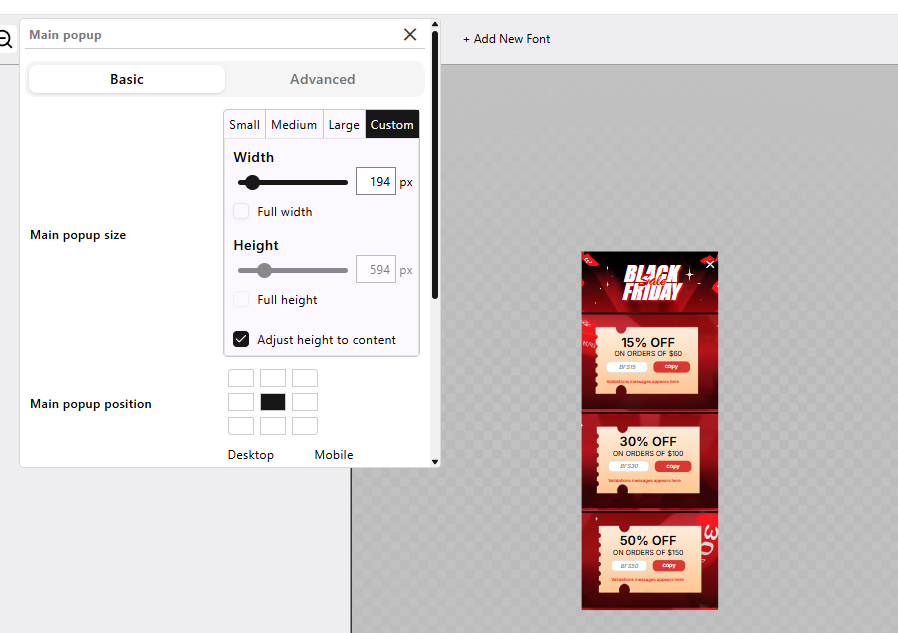Set popup position to top center
The width and height of the screenshot is (898, 633).
pyautogui.click(x=273, y=378)
